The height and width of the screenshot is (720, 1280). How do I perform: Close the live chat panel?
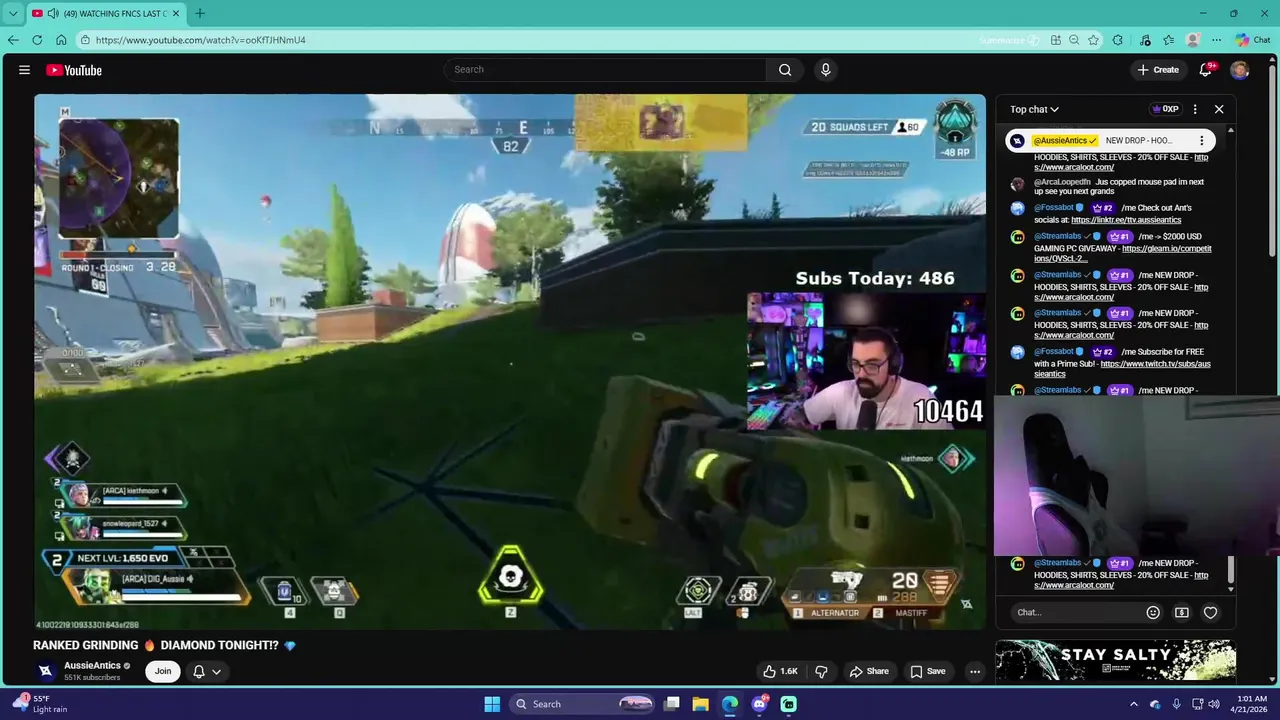point(1219,109)
